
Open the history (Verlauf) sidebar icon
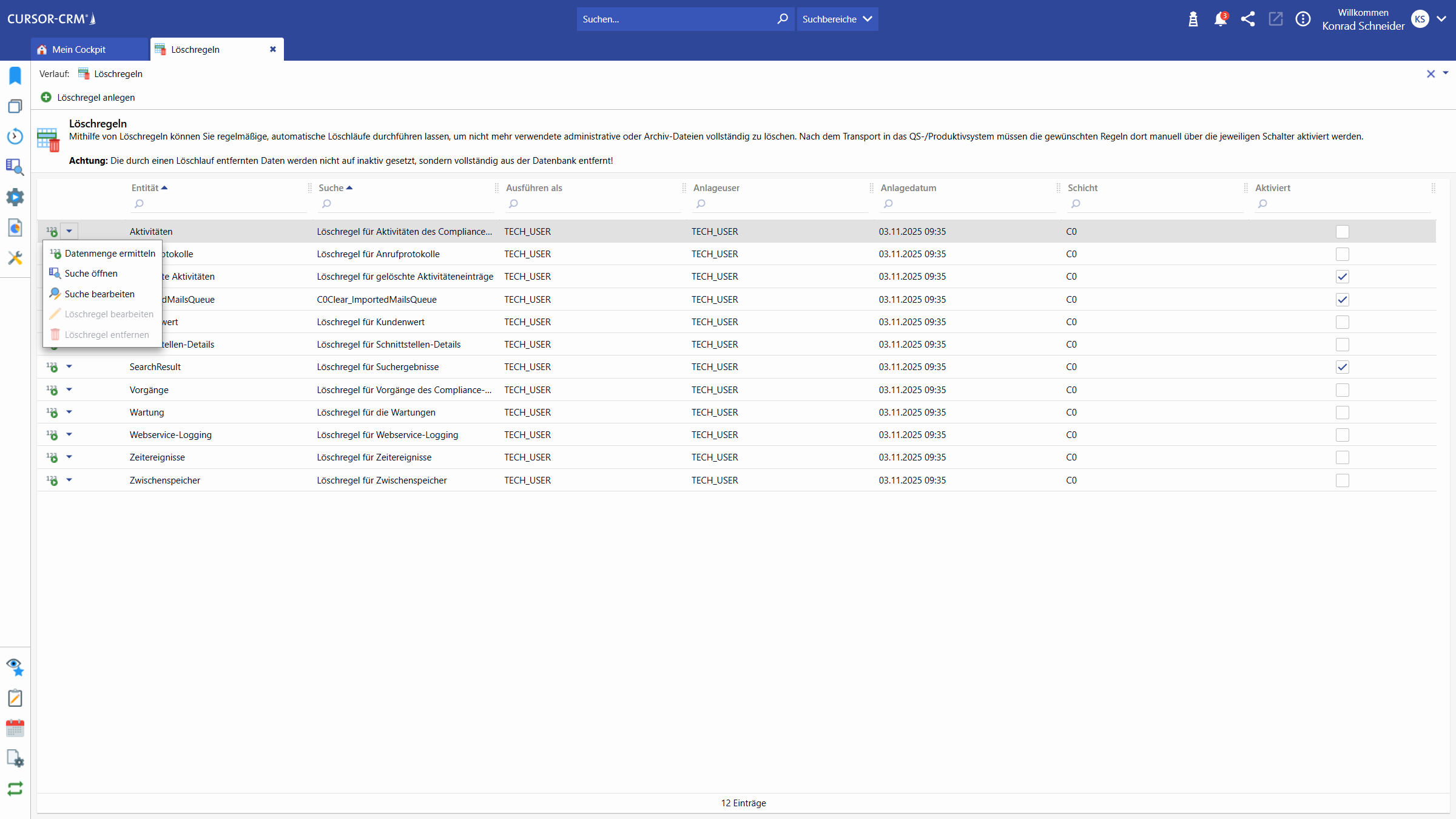[15, 136]
